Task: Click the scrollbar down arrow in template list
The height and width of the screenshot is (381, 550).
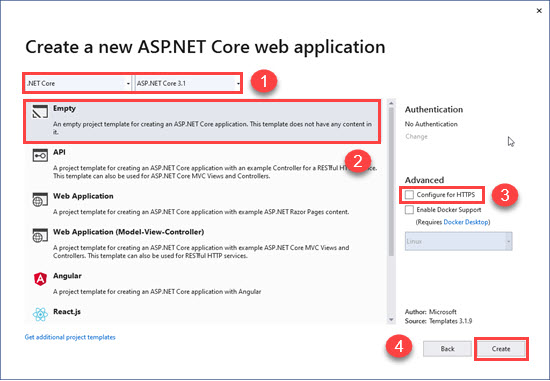Action: tap(391, 320)
